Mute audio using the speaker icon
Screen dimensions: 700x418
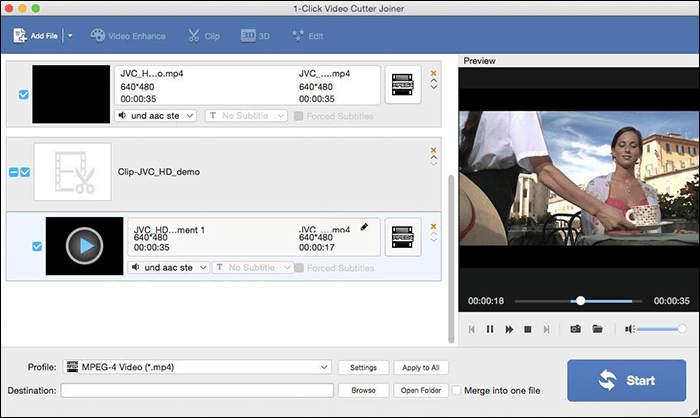tap(630, 328)
